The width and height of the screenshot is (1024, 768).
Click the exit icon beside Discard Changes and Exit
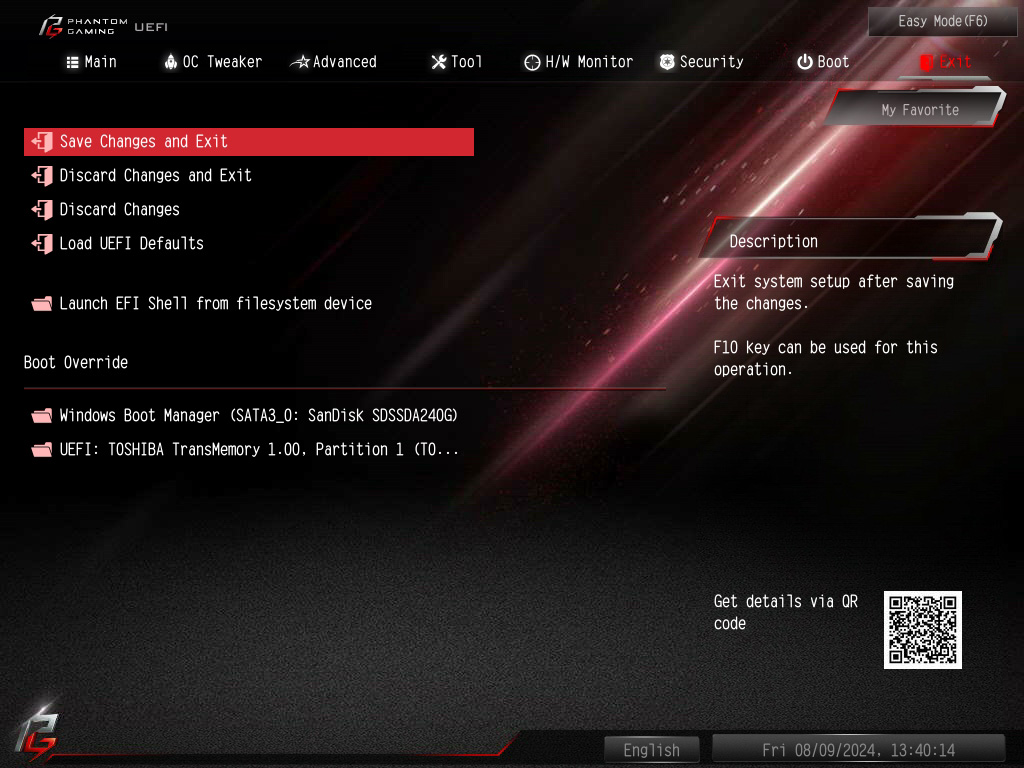tap(42, 176)
